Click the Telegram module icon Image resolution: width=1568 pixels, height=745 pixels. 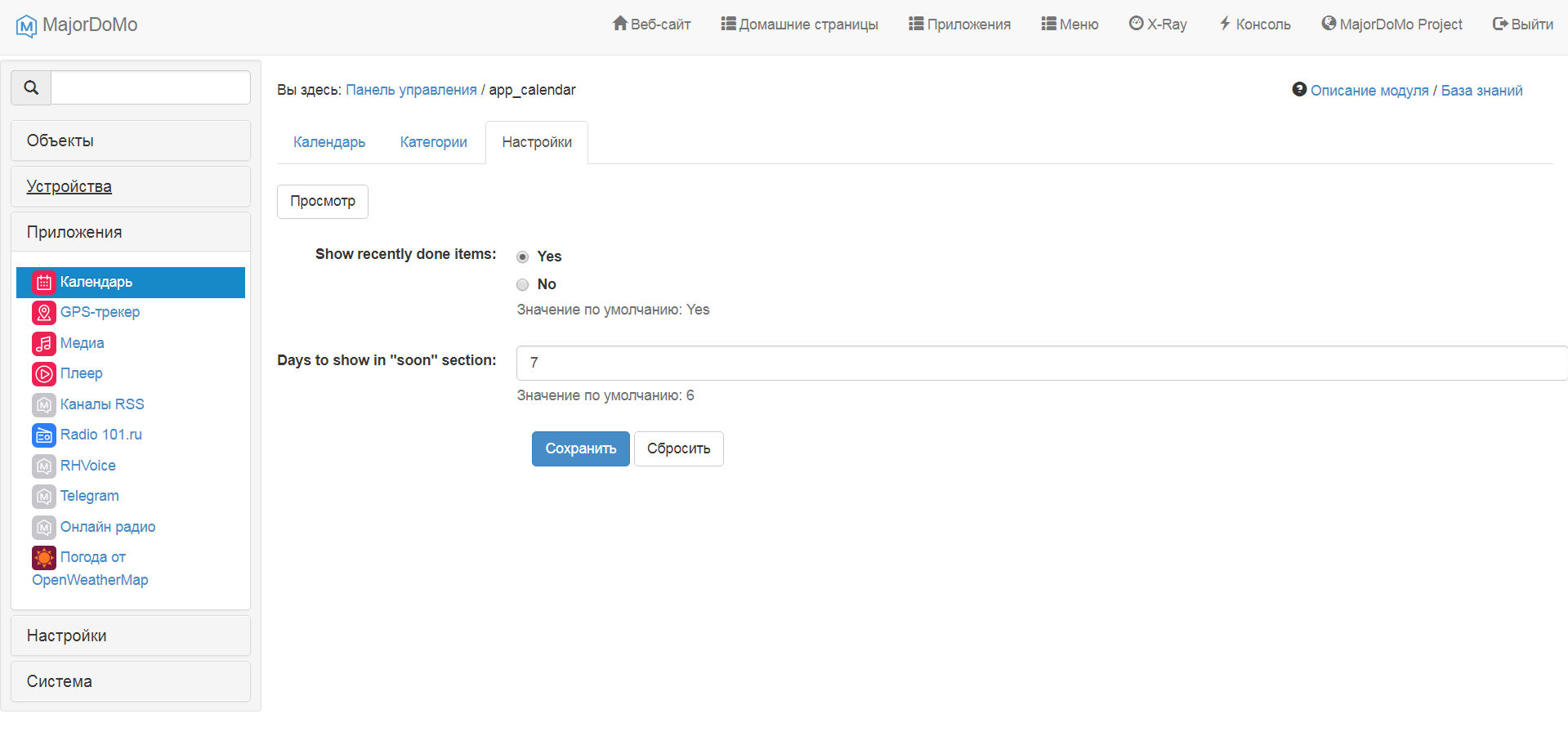coord(44,497)
